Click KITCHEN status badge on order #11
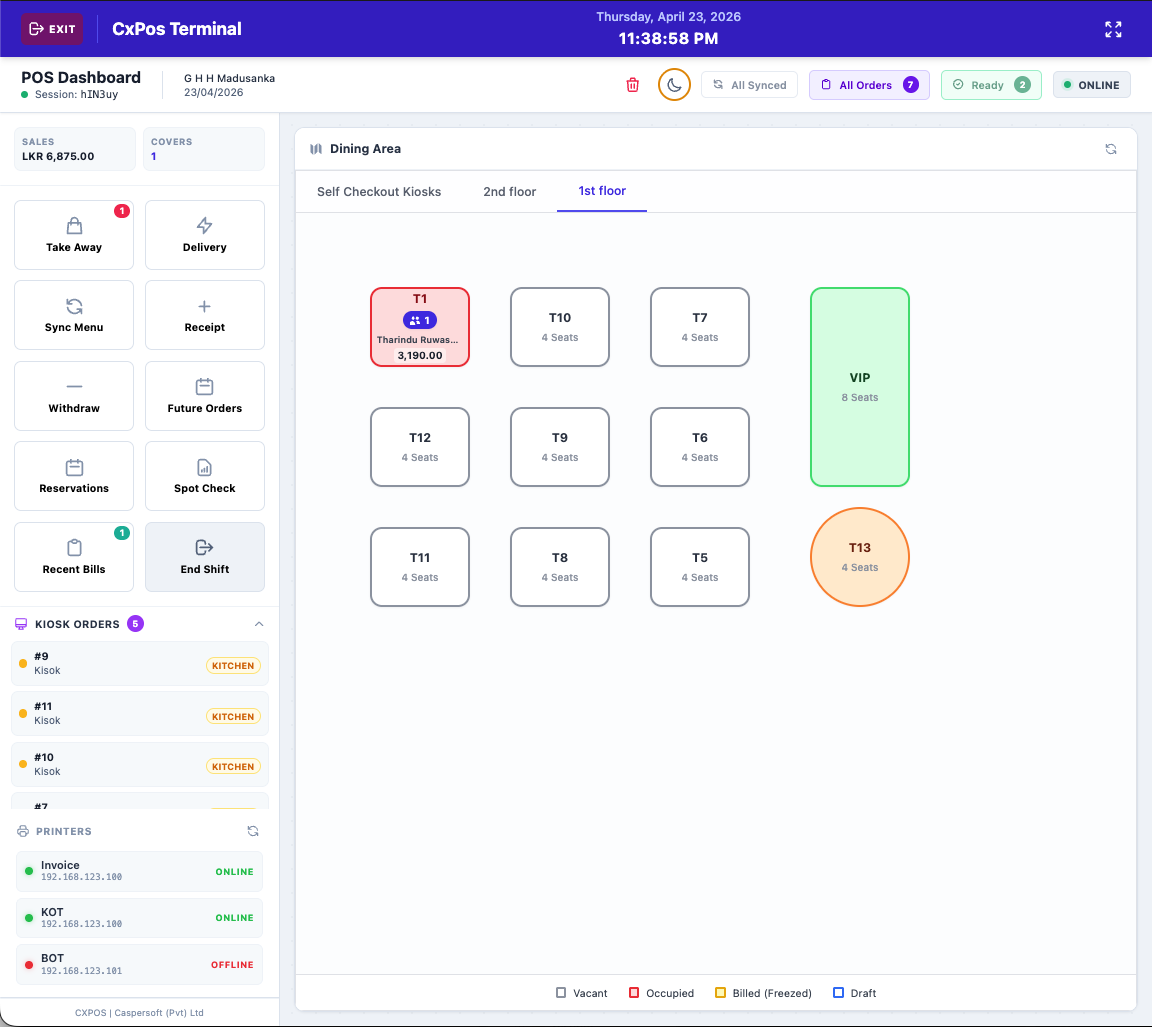The width and height of the screenshot is (1152, 1027). (233, 716)
